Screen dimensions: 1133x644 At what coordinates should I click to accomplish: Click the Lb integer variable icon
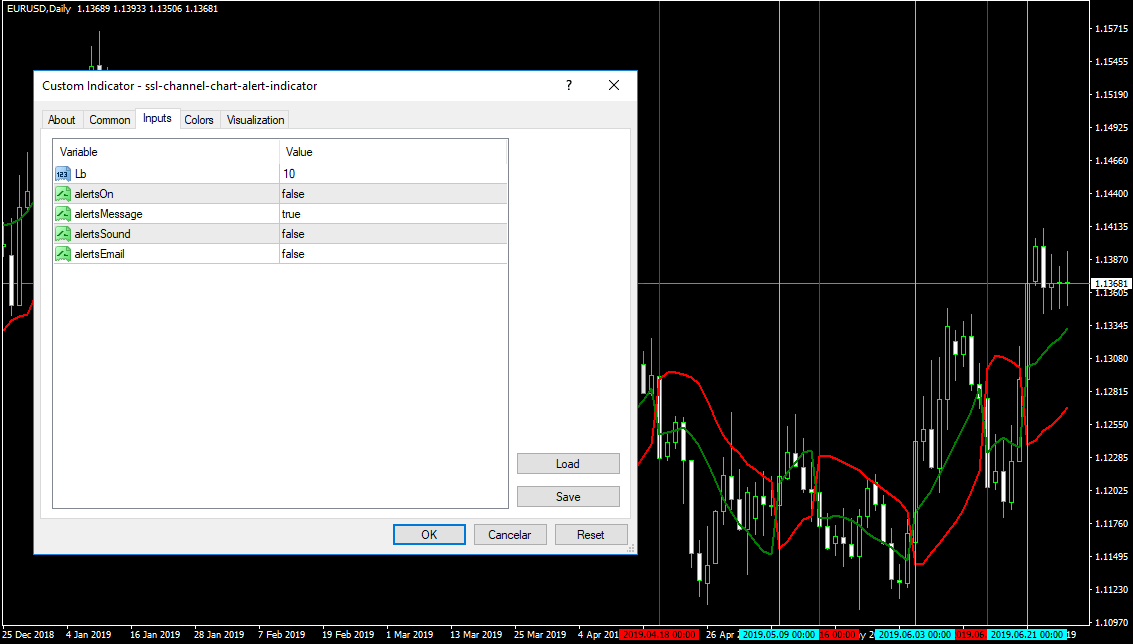63,174
